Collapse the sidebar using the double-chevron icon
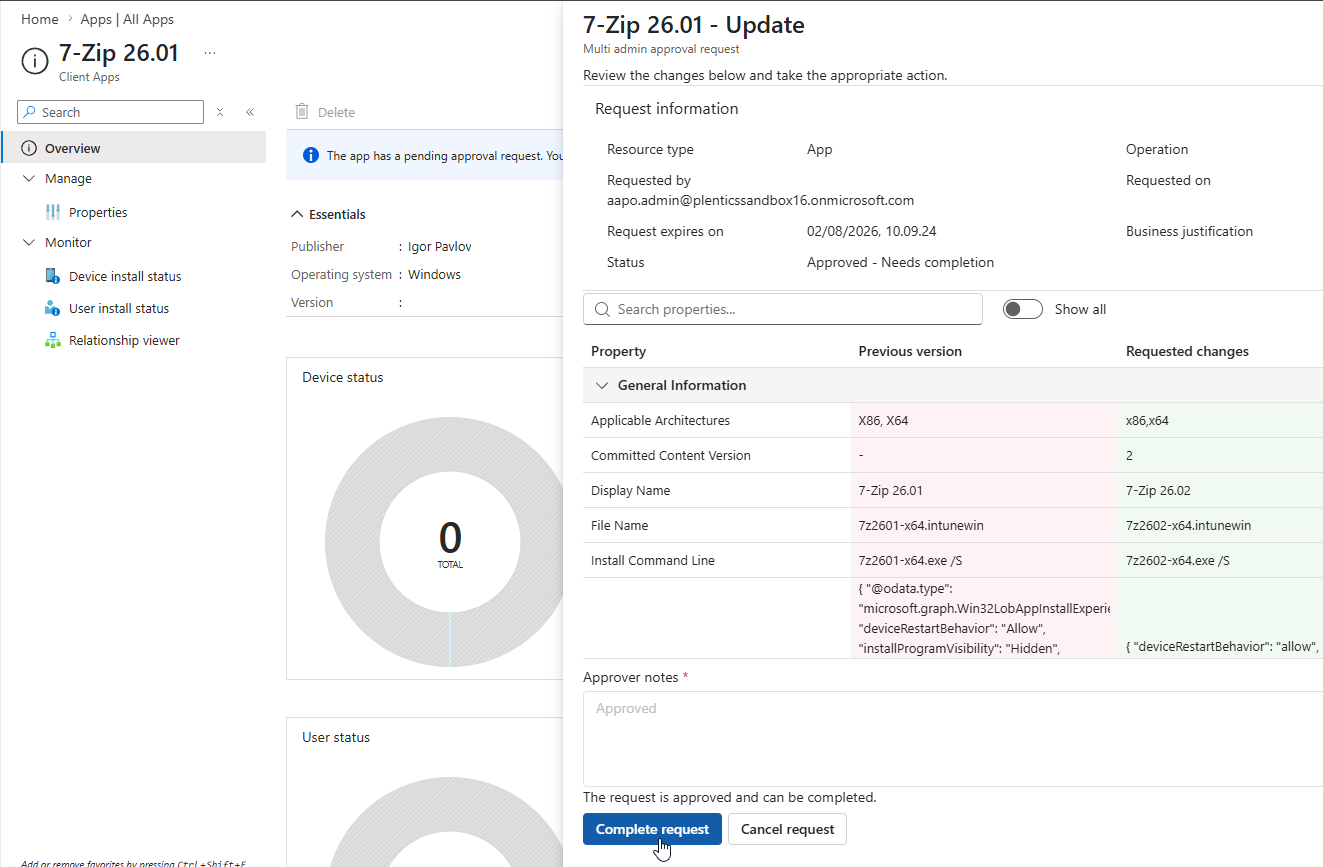The height and width of the screenshot is (867, 1323). (250, 112)
